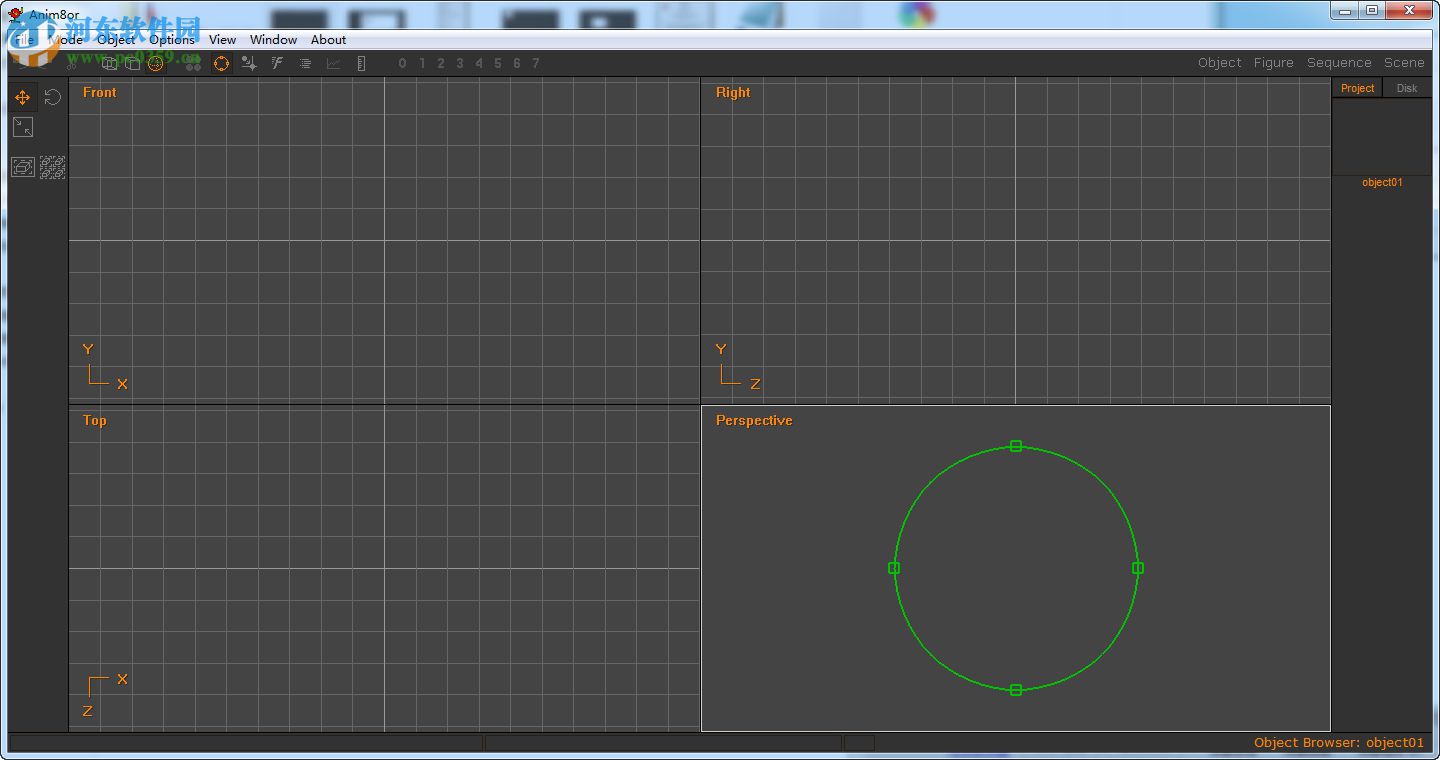Image resolution: width=1440 pixels, height=760 pixels.
Task: Switch to Figure editor mode
Action: 1273,62
